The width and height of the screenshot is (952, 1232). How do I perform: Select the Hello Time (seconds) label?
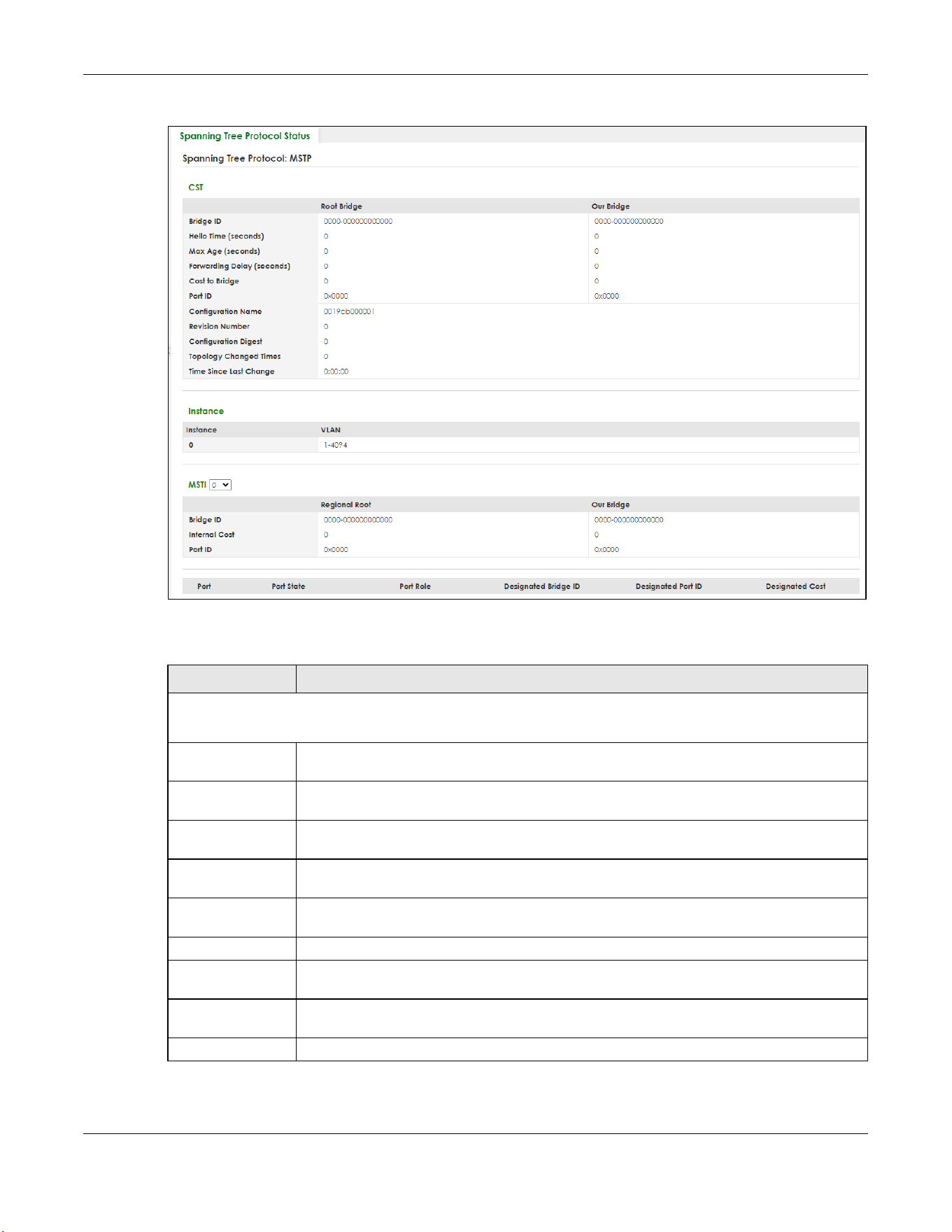tap(227, 236)
